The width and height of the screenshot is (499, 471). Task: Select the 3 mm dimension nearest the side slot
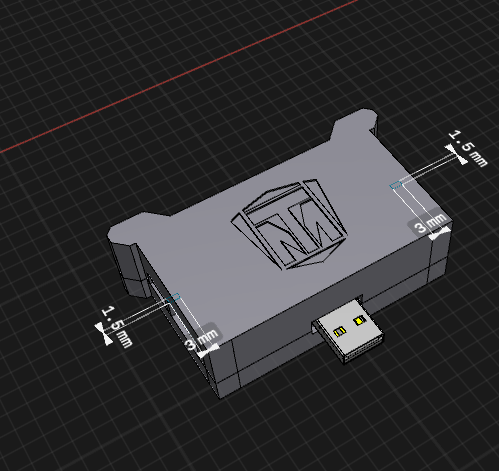tap(203, 340)
